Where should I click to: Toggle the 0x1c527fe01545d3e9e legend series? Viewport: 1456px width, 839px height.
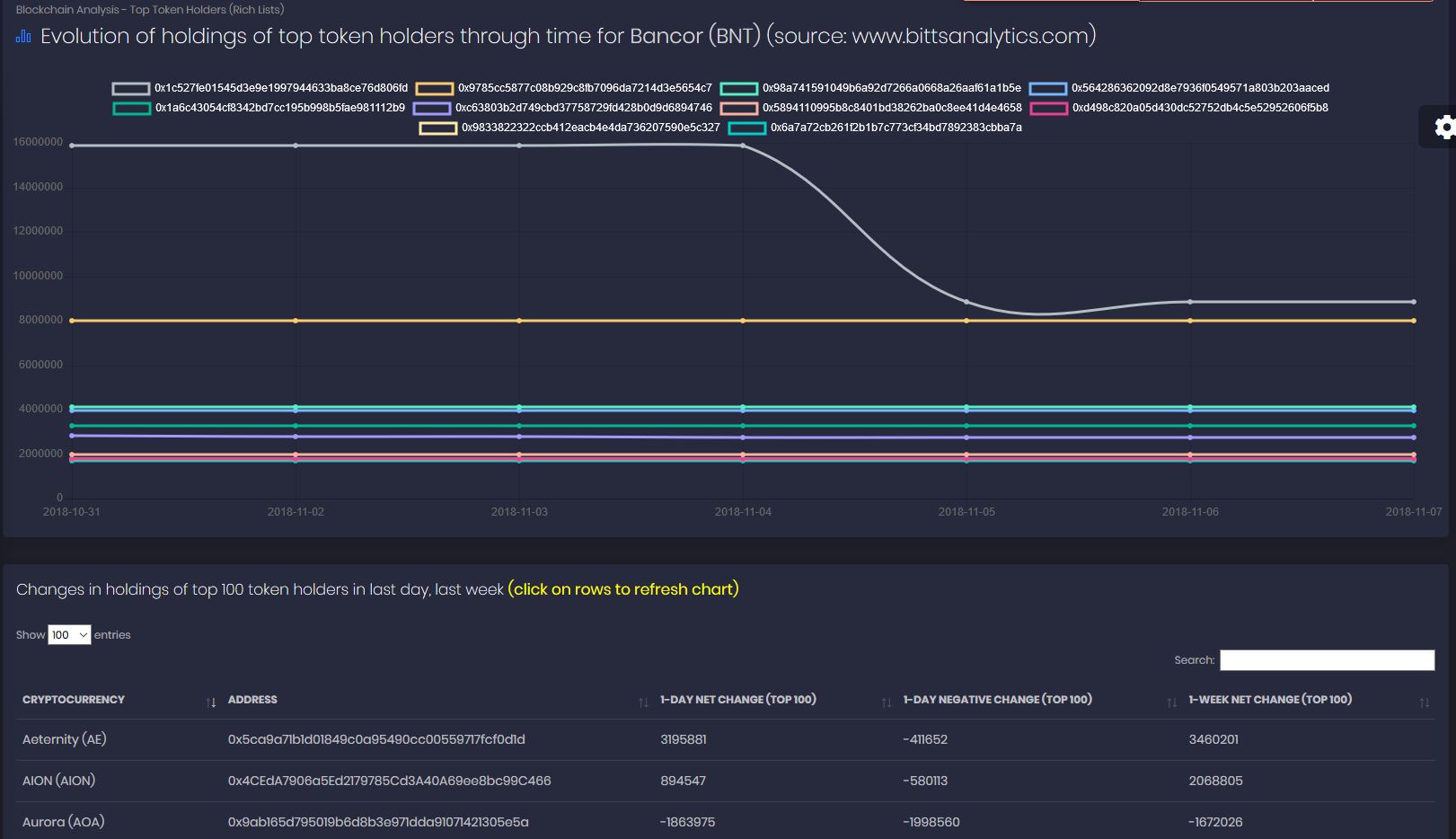tap(260, 88)
